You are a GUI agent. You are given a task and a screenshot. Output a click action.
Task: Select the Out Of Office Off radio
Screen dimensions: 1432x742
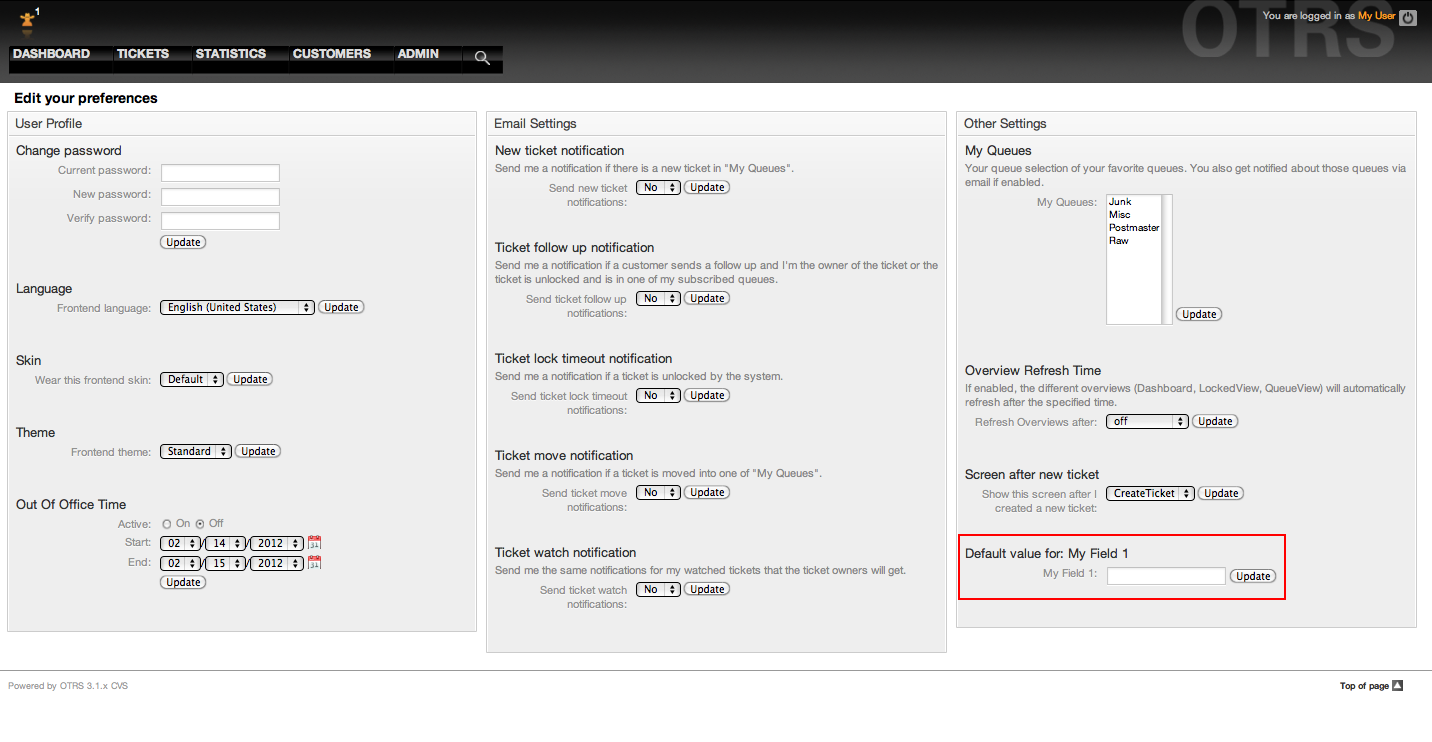click(x=200, y=524)
